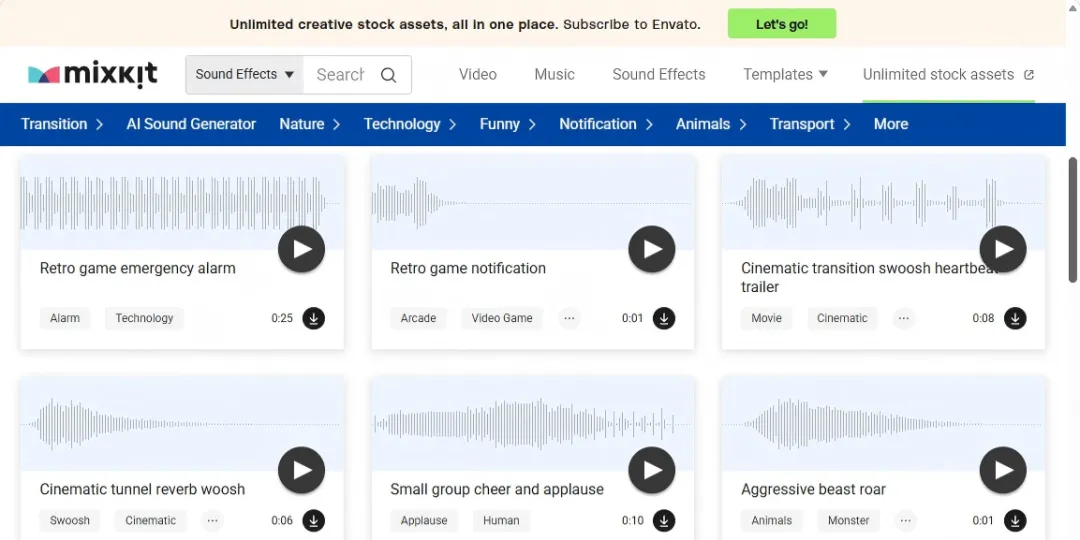The height and width of the screenshot is (540, 1080).
Task: Filter by Movie tag
Action: click(x=767, y=318)
